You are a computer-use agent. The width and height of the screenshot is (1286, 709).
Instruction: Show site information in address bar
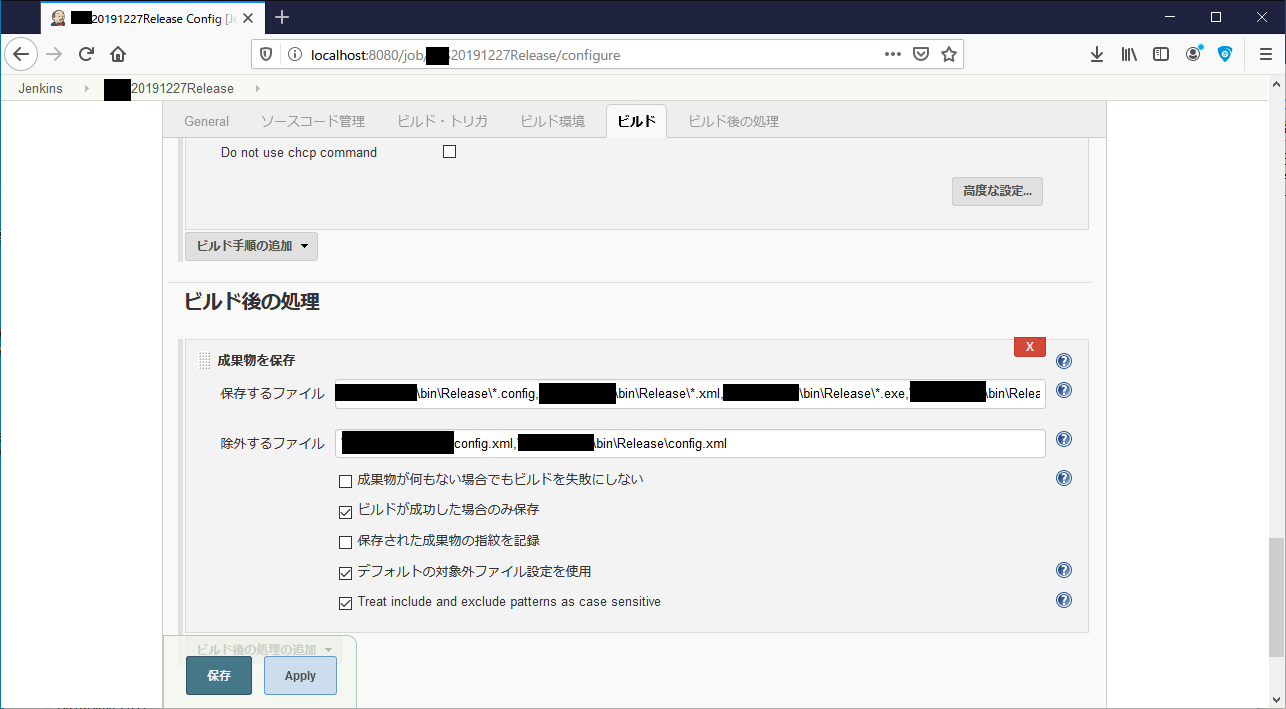tap(295, 54)
